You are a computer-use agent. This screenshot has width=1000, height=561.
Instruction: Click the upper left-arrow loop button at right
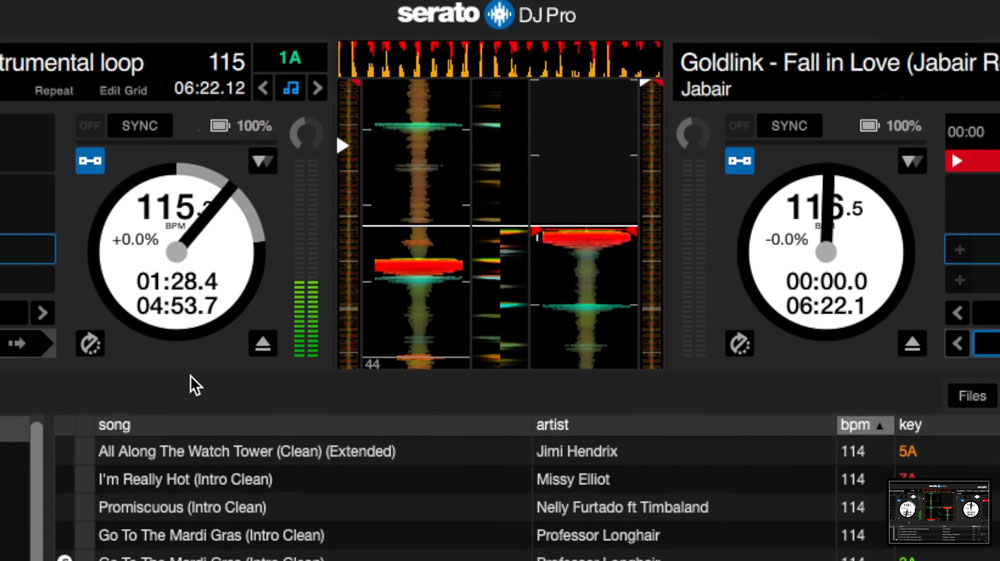tap(958, 312)
